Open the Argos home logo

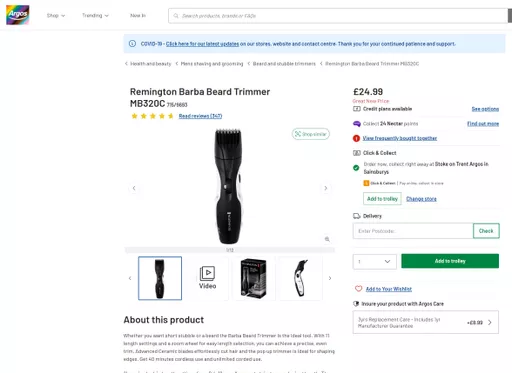pyautogui.click(x=18, y=15)
